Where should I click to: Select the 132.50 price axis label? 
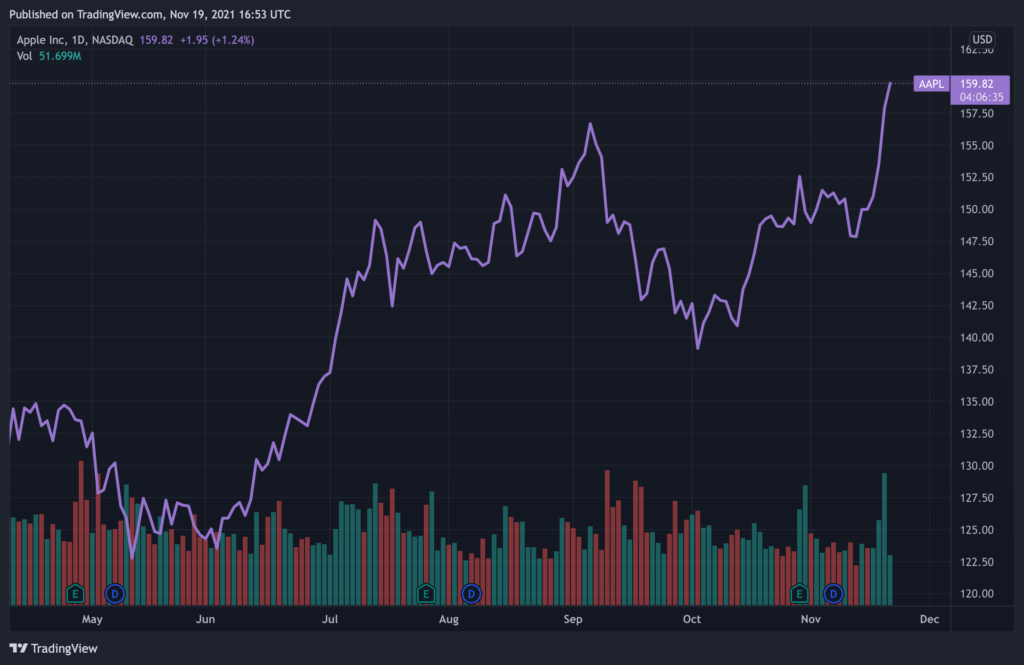point(976,434)
